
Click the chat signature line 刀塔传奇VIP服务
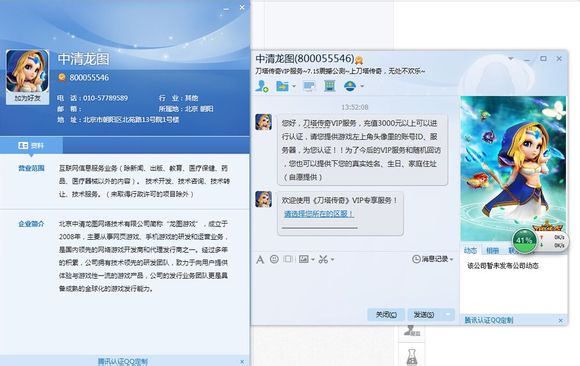[x=340, y=71]
